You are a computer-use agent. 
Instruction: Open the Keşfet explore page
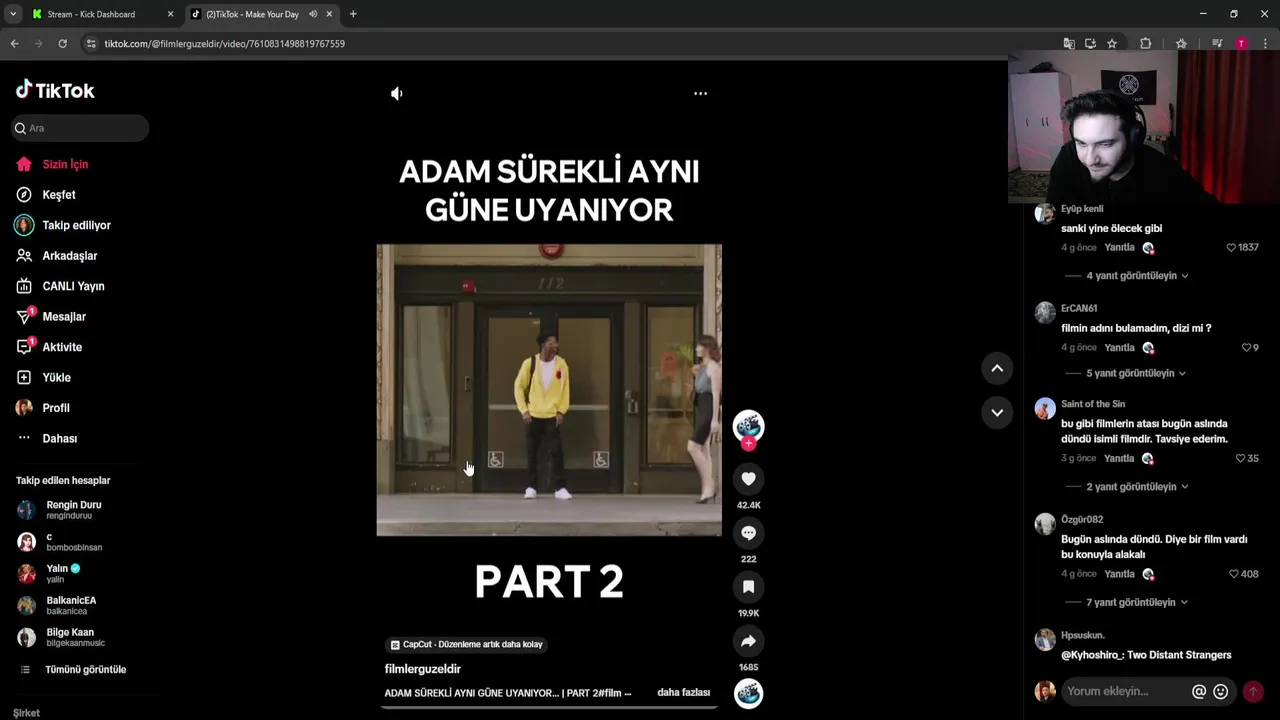[x=46, y=195]
